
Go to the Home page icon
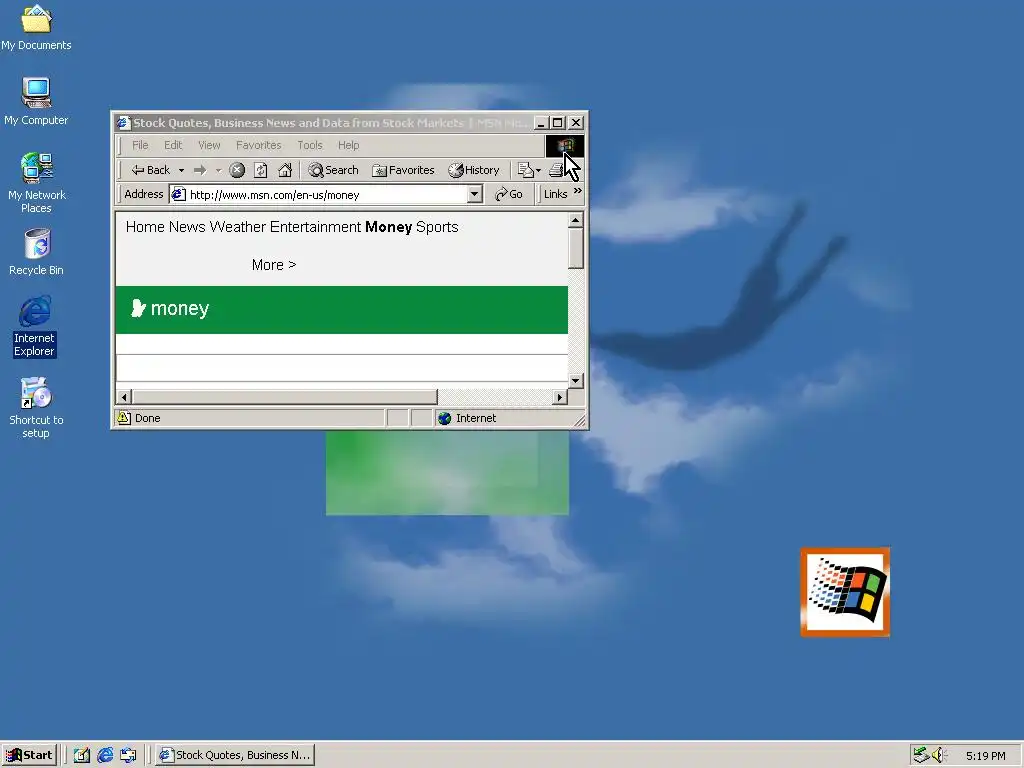tap(285, 170)
